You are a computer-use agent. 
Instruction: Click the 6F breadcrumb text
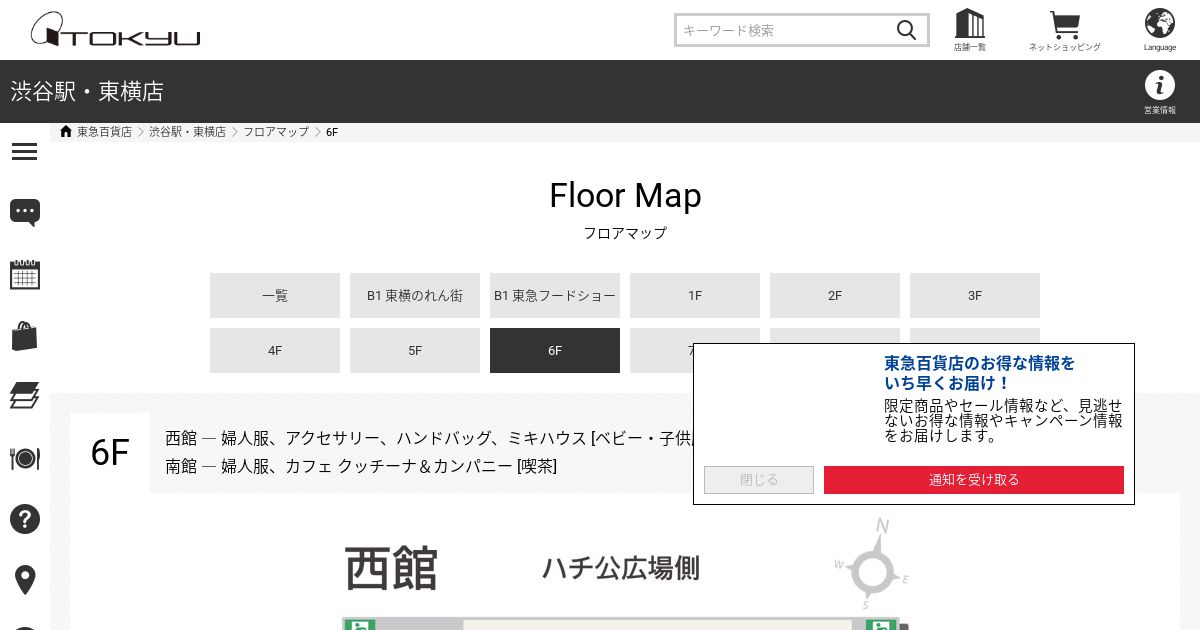[x=332, y=132]
